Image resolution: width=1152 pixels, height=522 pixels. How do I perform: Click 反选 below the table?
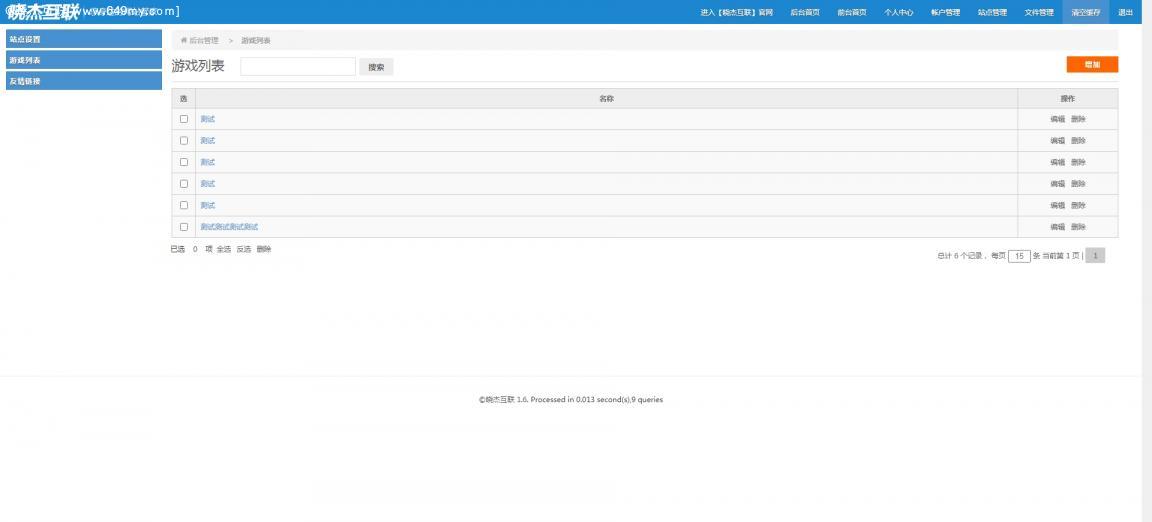(x=243, y=249)
